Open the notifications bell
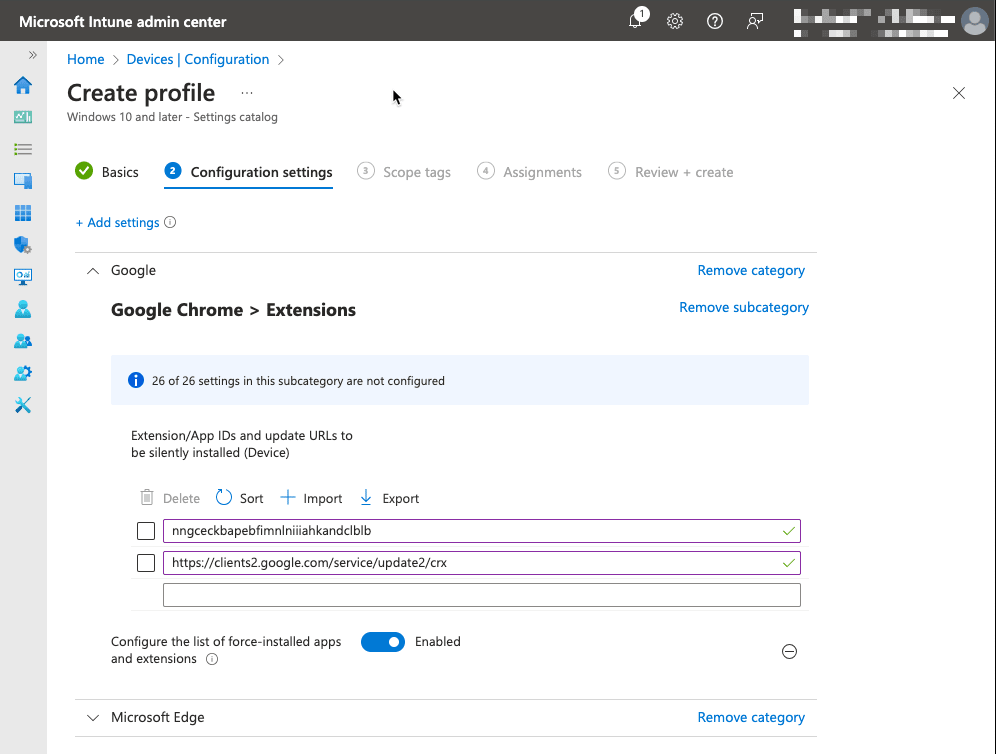 [635, 20]
